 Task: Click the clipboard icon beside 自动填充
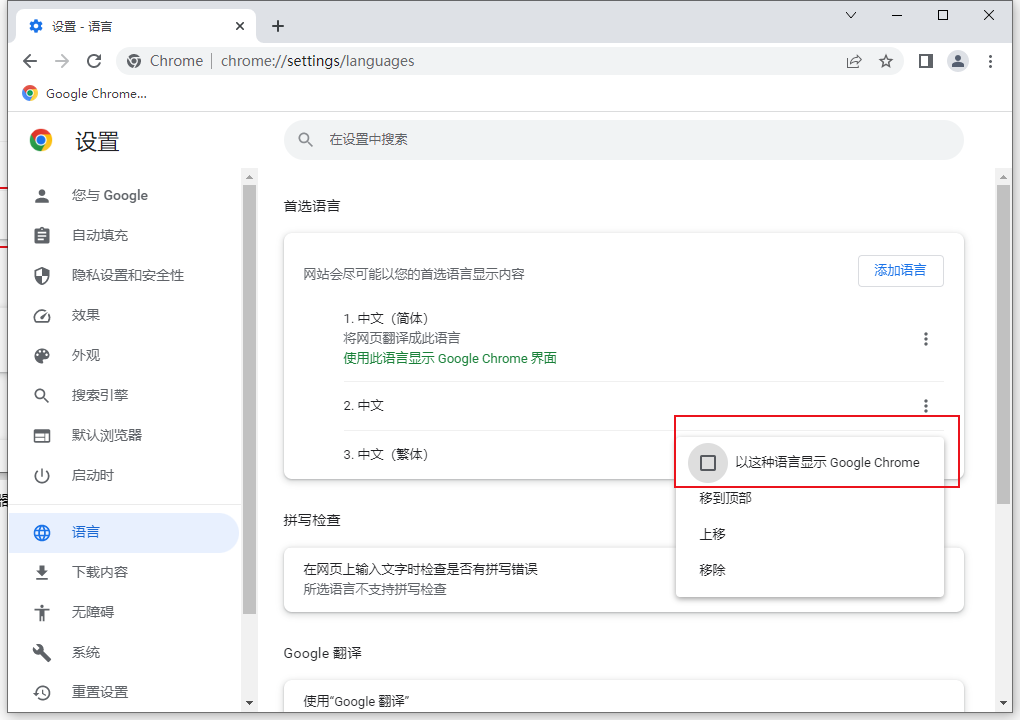click(x=42, y=235)
